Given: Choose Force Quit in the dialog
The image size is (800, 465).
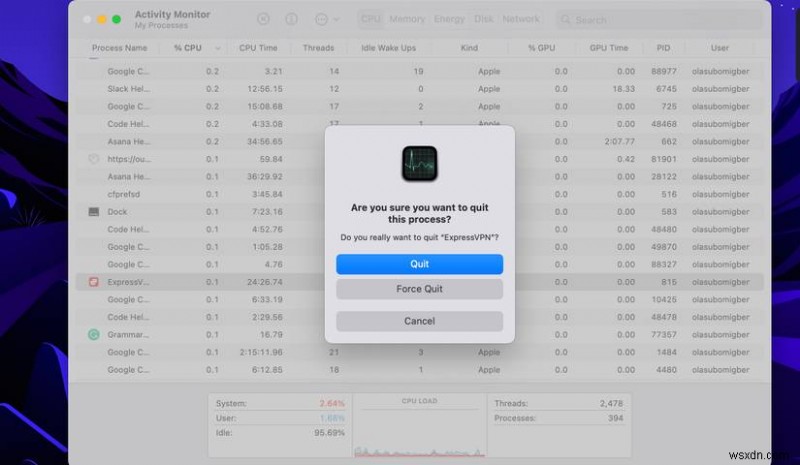Looking at the screenshot, I should [x=419, y=289].
